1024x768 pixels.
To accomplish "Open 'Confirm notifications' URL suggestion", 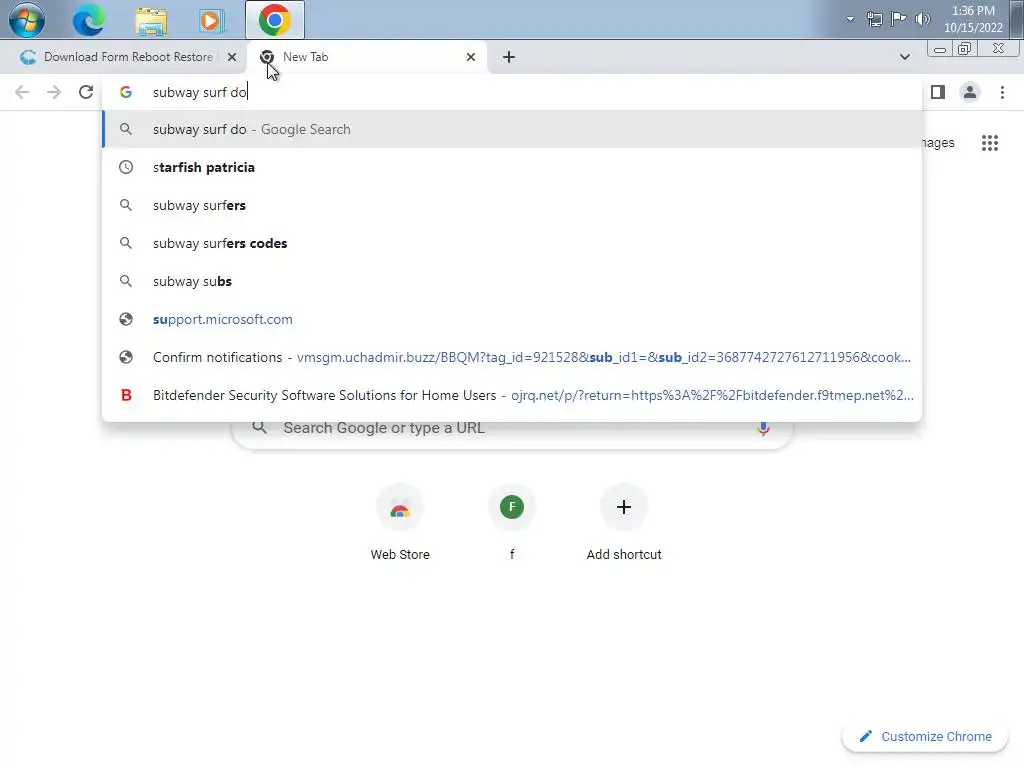I will coord(512,357).
